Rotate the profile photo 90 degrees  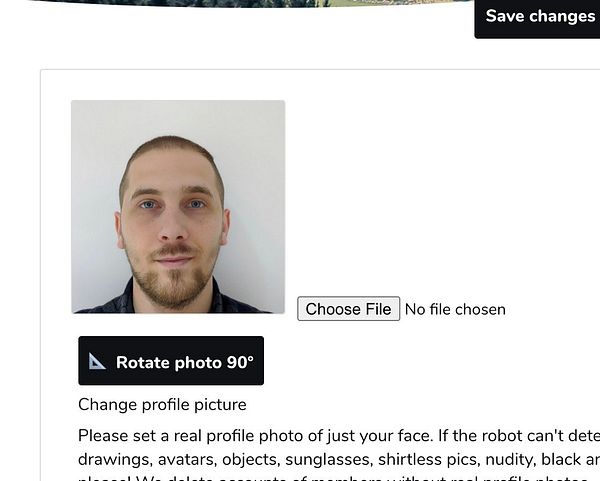171,360
